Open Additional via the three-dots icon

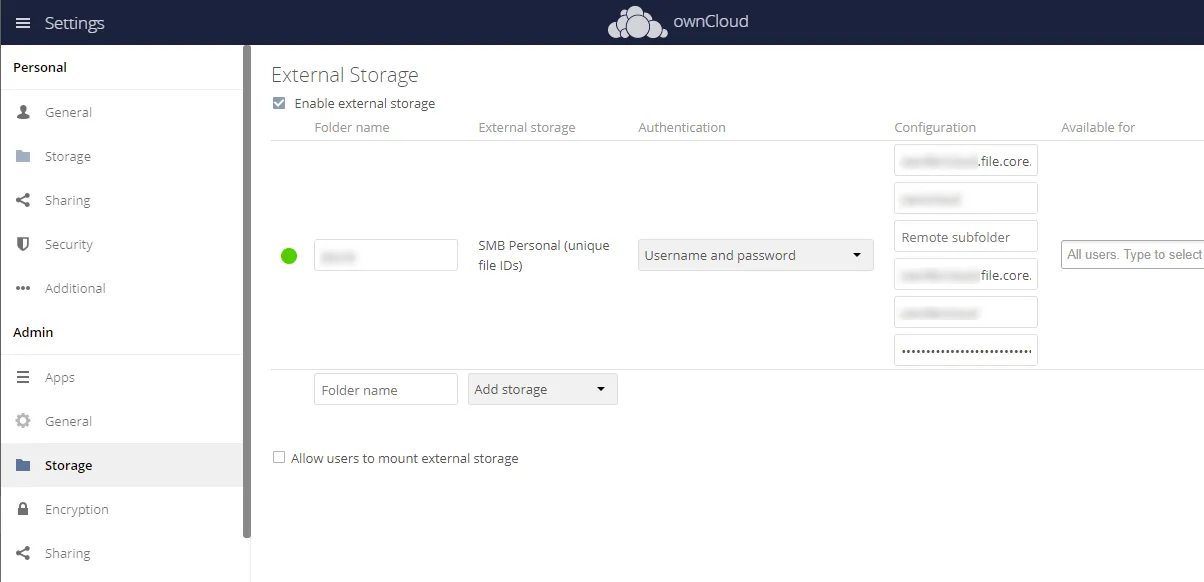[24, 288]
